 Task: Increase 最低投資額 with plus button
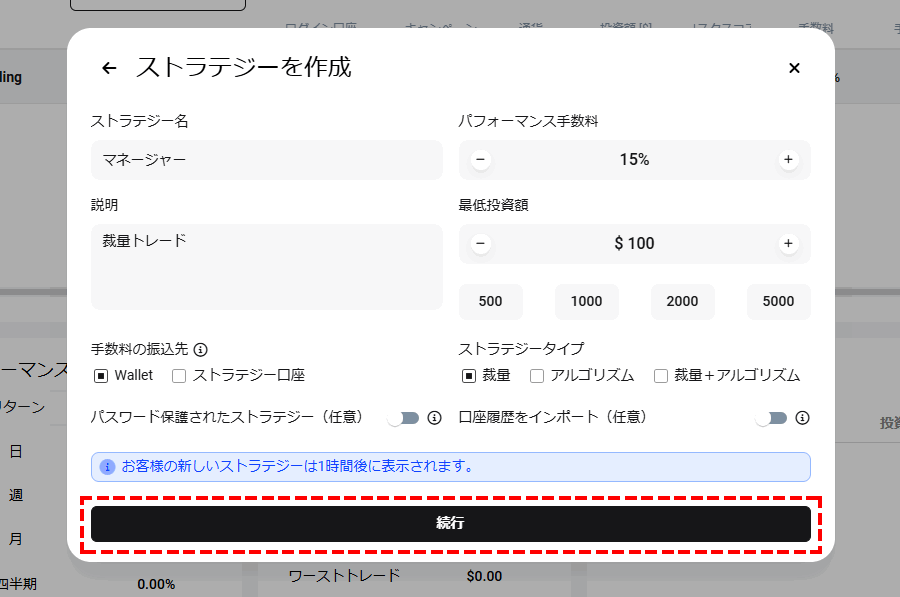[789, 243]
